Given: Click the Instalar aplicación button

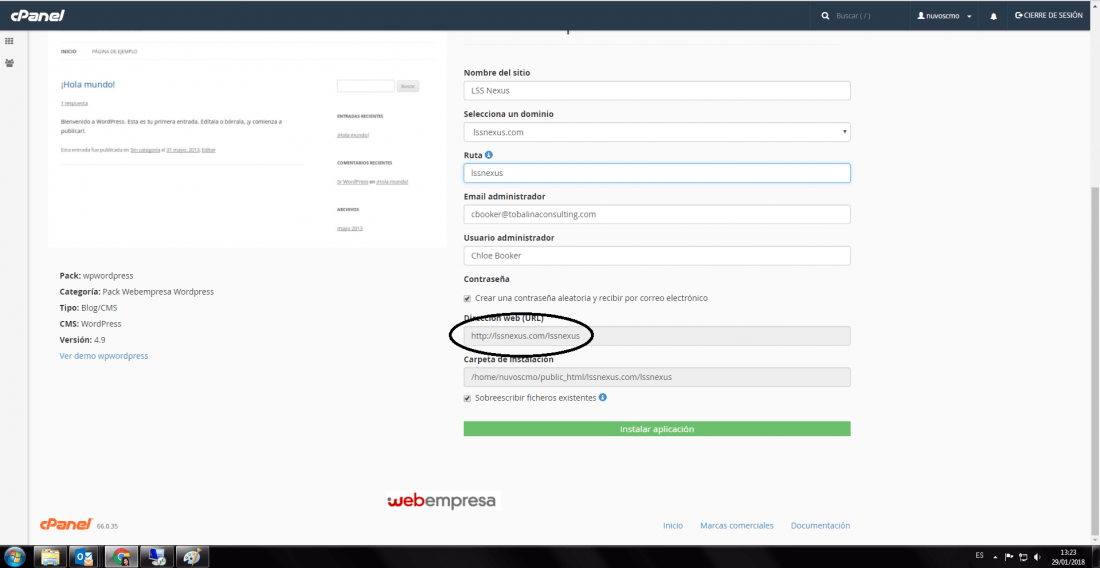Looking at the screenshot, I should point(657,428).
